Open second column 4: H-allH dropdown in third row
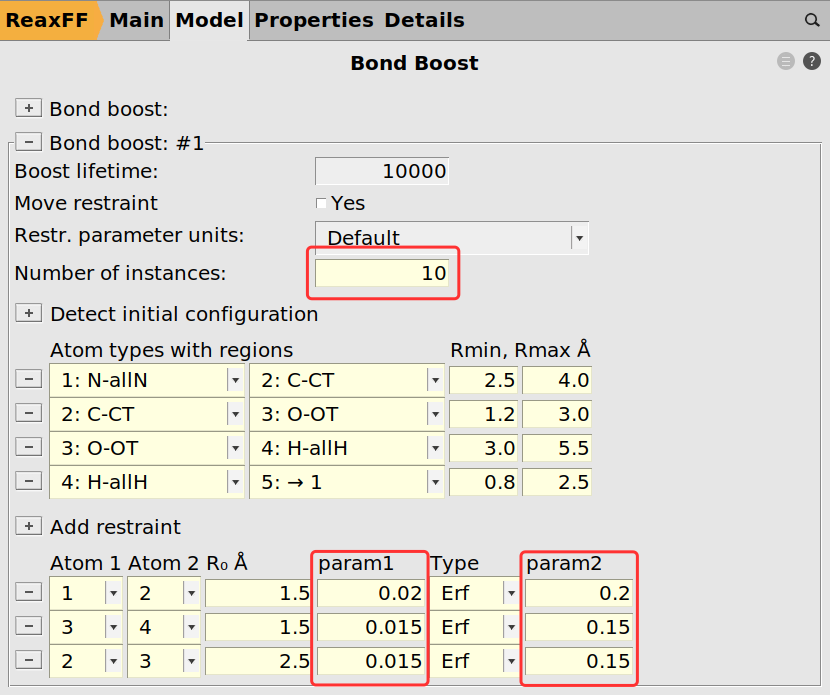This screenshot has height=695, width=830. (347, 448)
